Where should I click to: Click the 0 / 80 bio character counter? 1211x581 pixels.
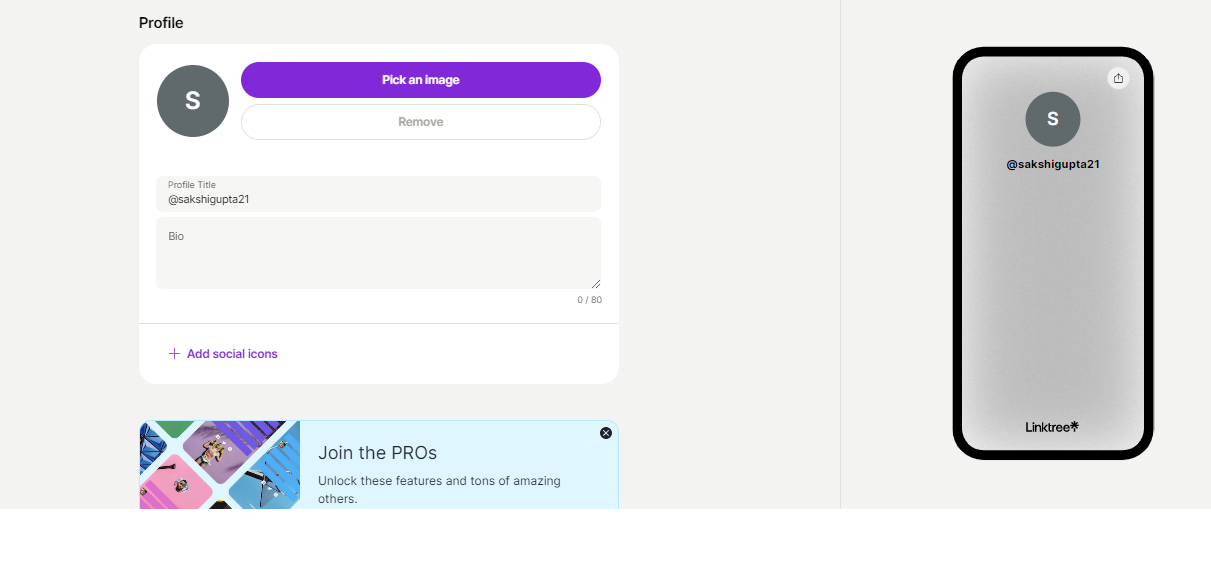pyautogui.click(x=589, y=300)
